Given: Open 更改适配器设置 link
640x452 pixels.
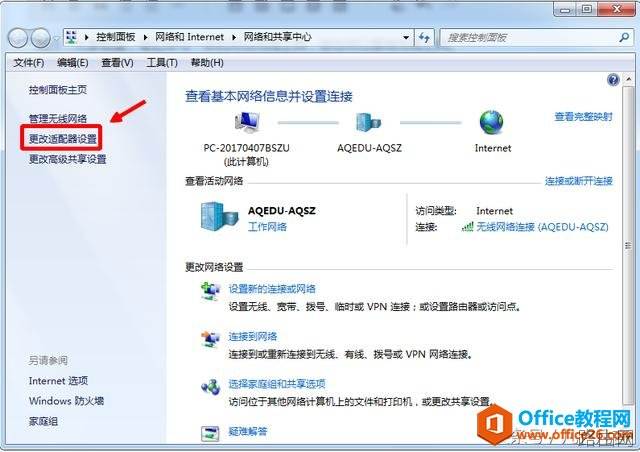Looking at the screenshot, I should [63, 139].
